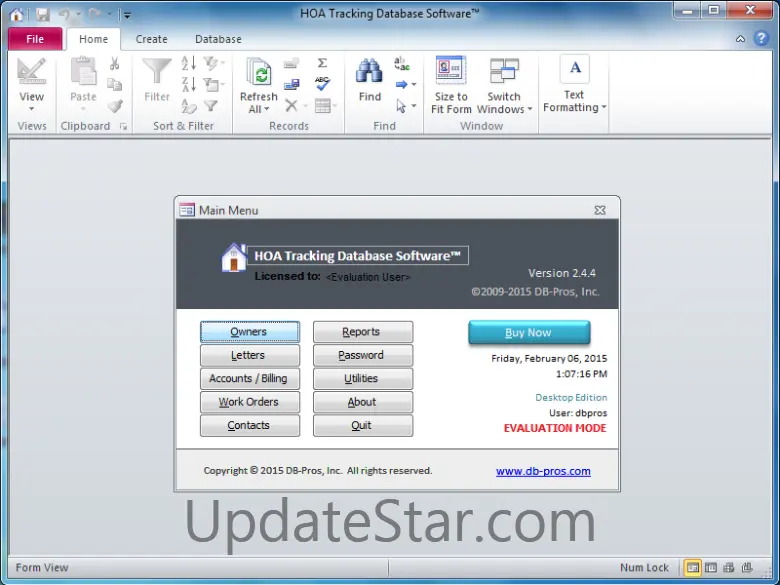Click the Cut scissors icon
Viewport: 780px width, 585px height.
[x=114, y=63]
